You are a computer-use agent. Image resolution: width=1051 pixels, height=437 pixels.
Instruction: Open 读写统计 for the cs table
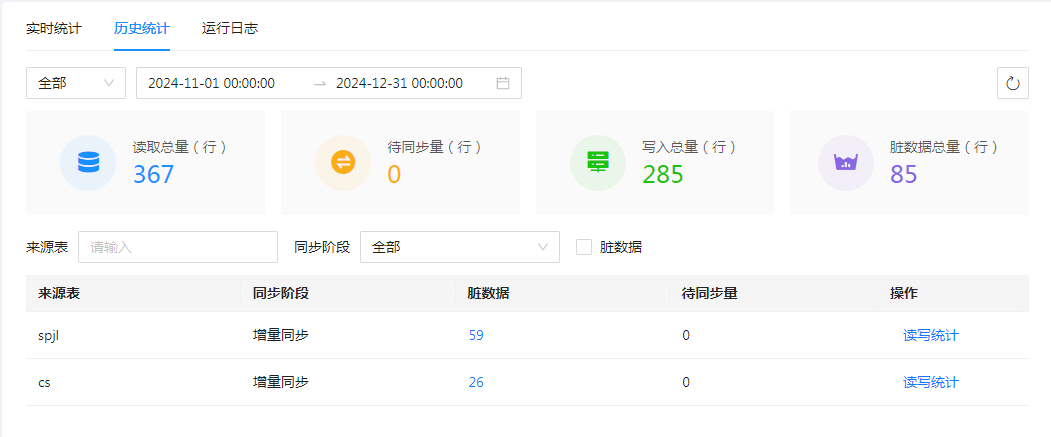point(930,382)
